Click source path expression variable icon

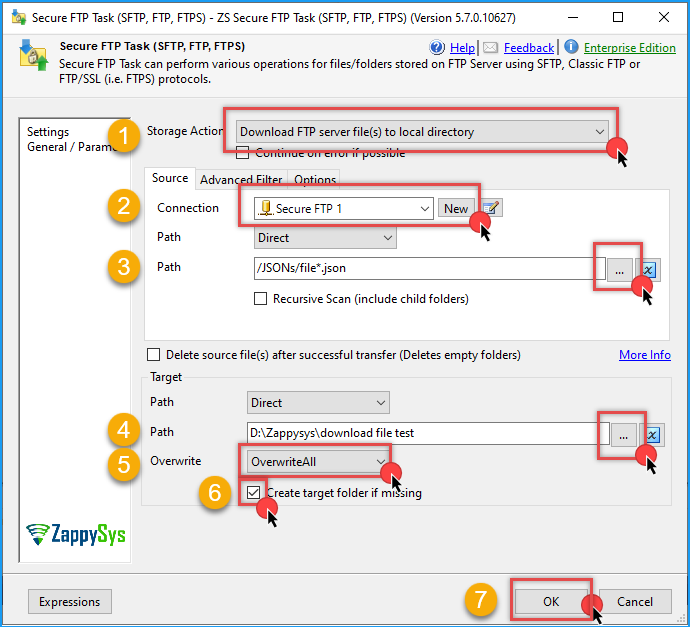click(648, 269)
